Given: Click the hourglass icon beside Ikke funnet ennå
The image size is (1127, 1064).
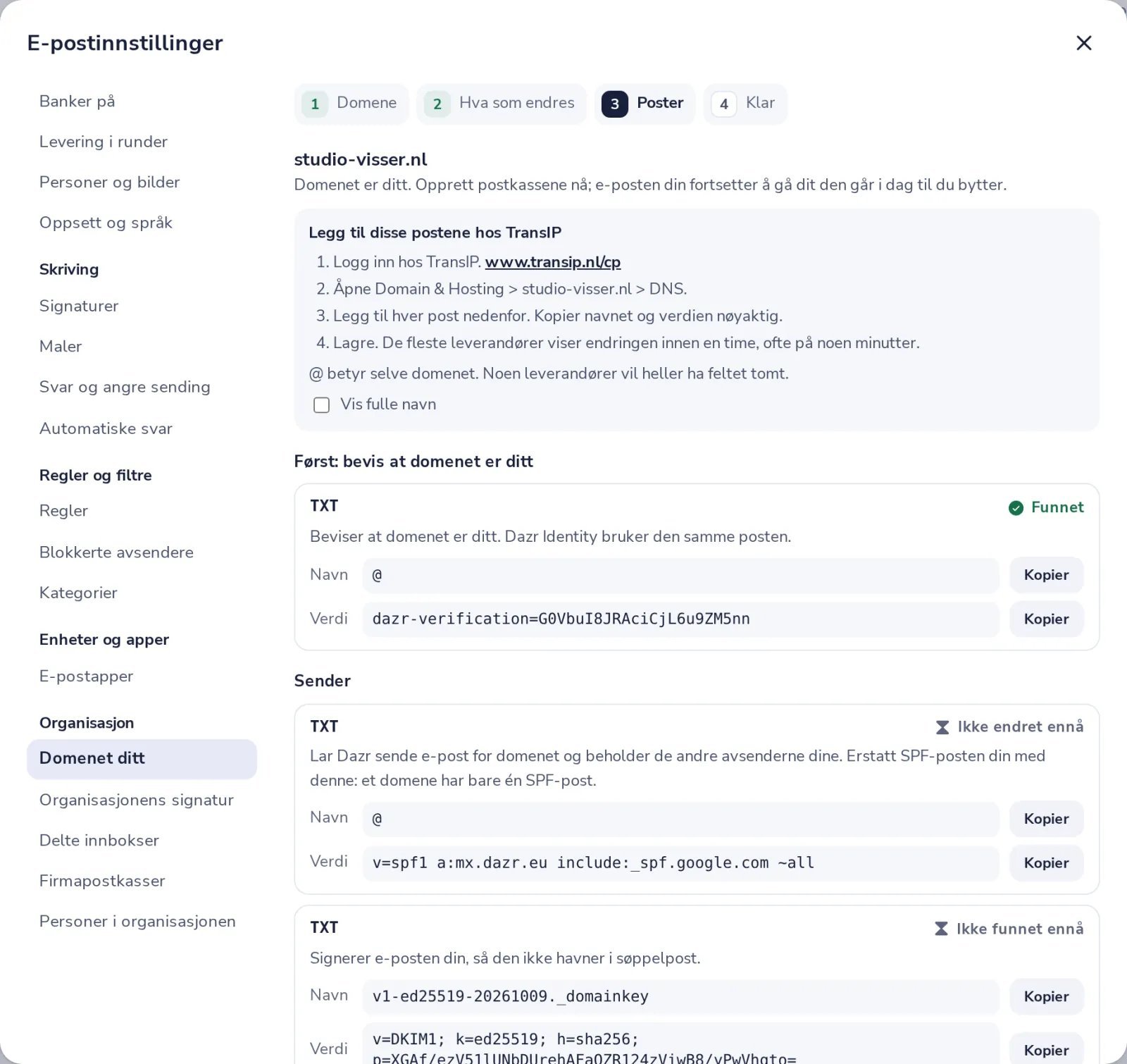Looking at the screenshot, I should point(941,929).
